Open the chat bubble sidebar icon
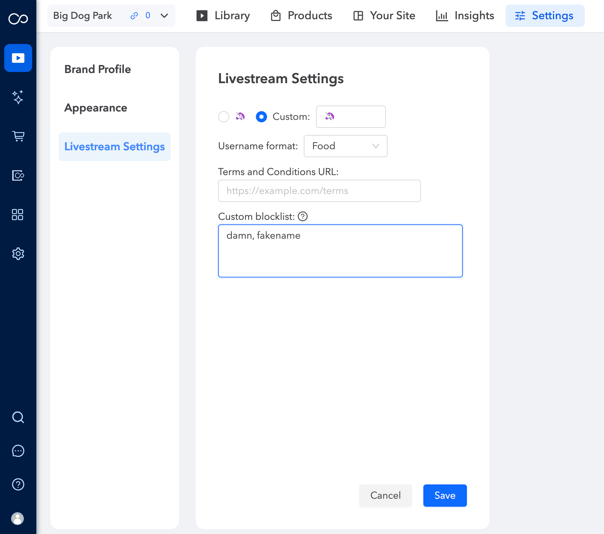The image size is (604, 534). click(x=18, y=451)
